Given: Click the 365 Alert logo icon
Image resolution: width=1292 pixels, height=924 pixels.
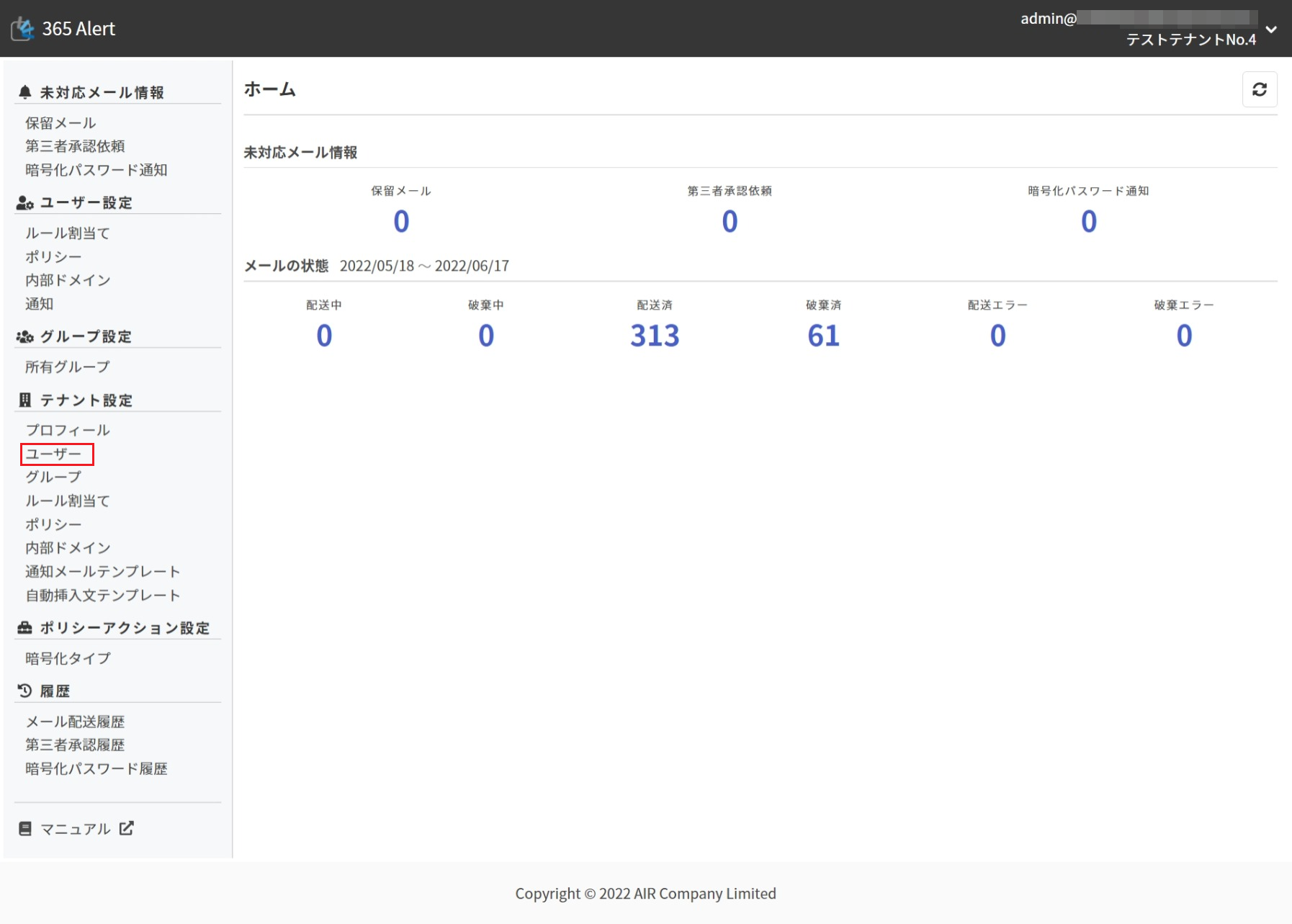Looking at the screenshot, I should pos(23,29).
